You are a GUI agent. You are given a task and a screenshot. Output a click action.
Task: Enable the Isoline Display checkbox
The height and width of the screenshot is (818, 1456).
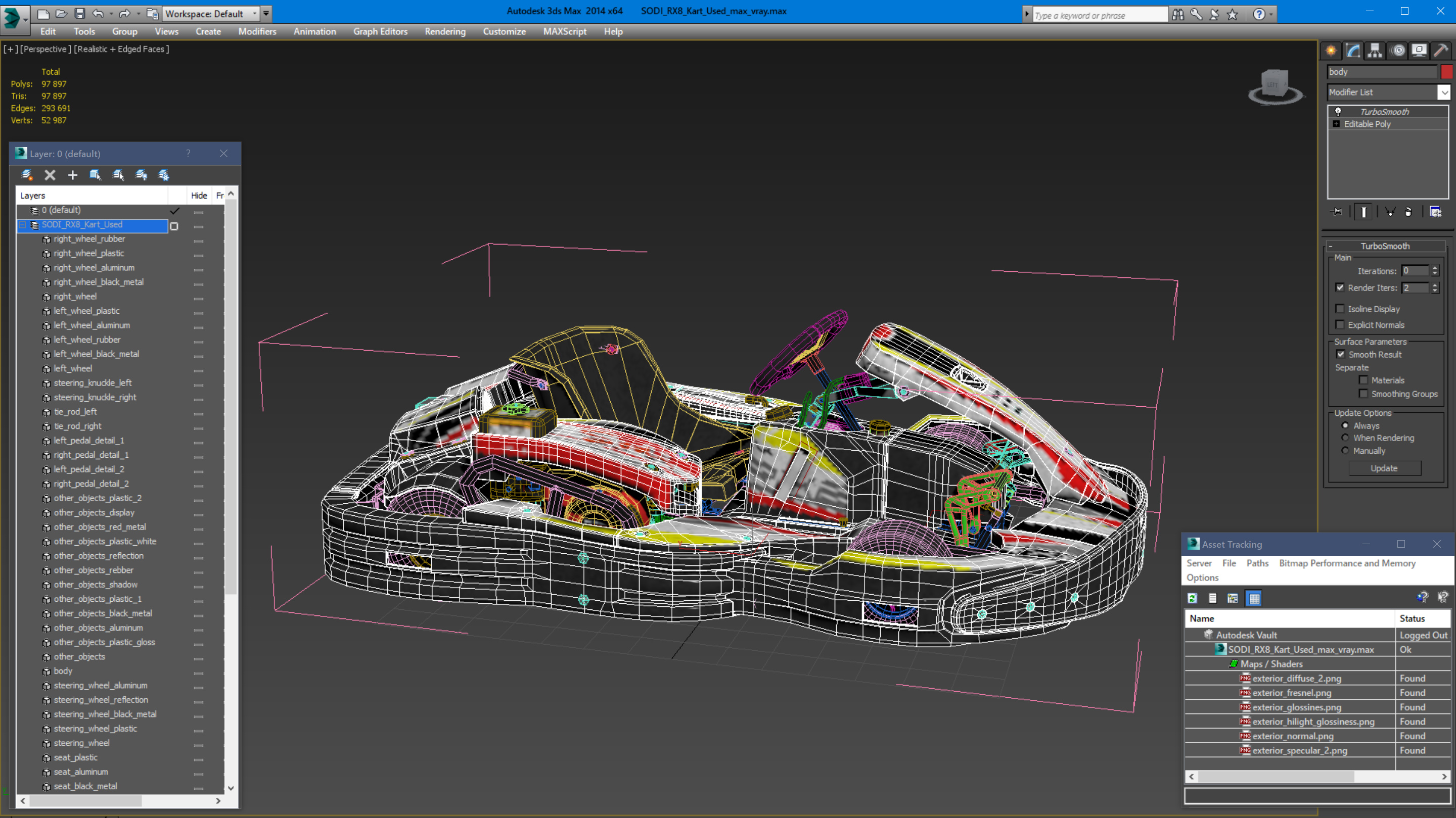(x=1340, y=308)
